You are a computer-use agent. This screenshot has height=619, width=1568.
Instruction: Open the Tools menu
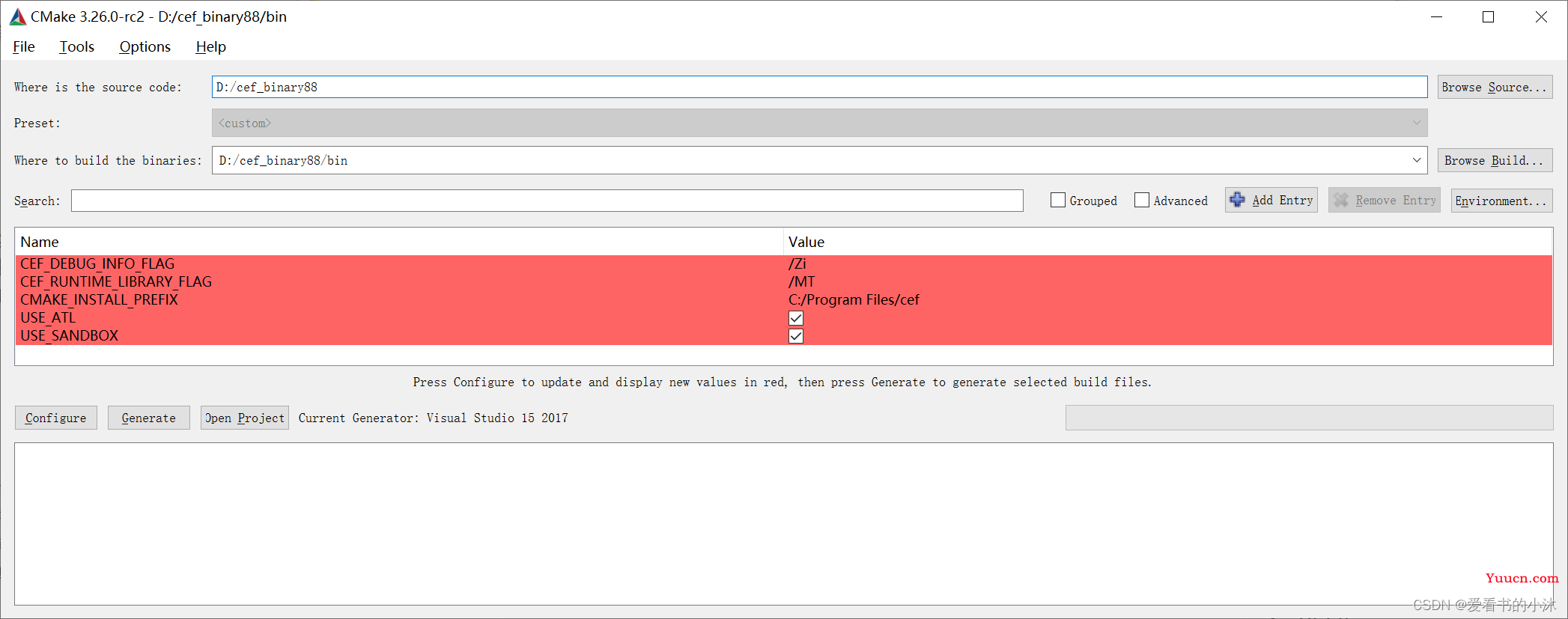(x=77, y=46)
